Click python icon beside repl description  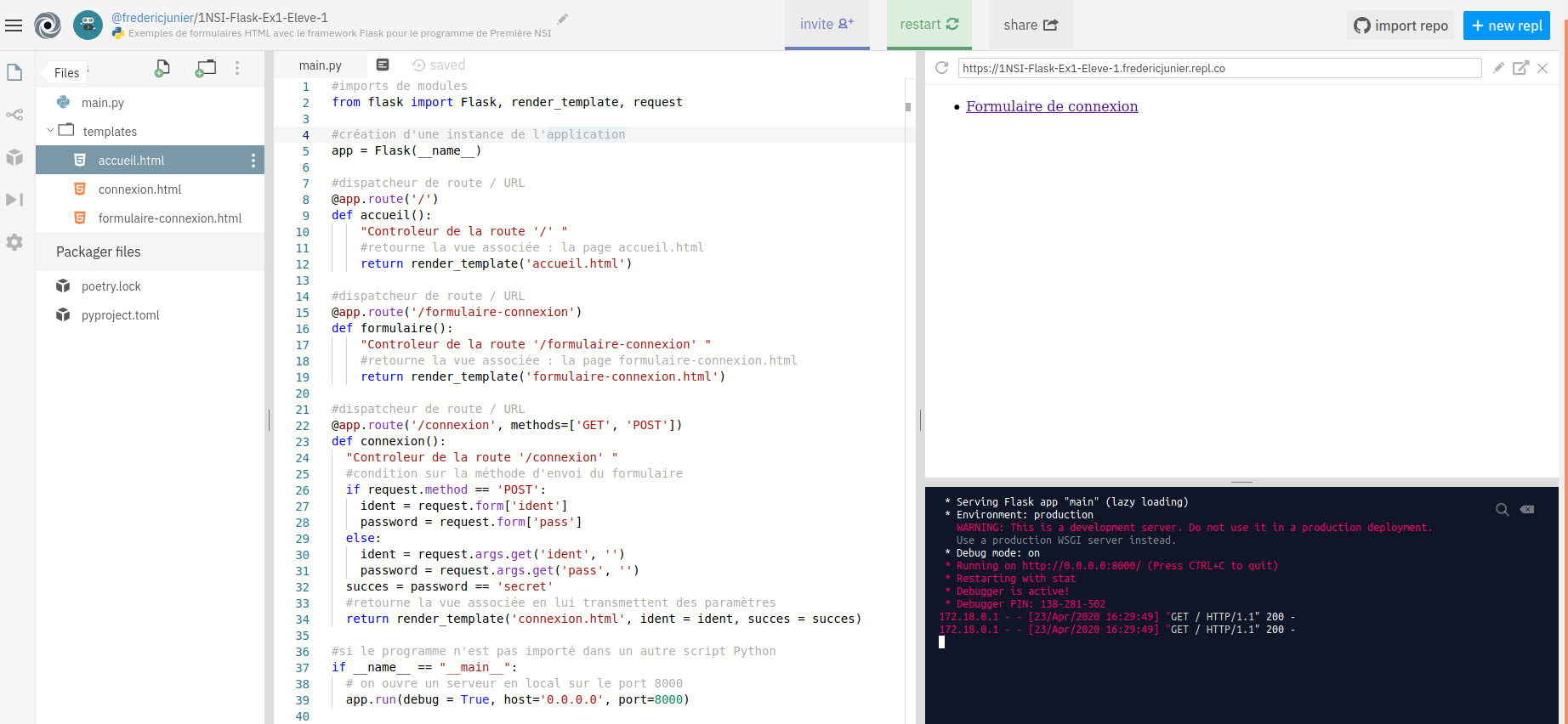(118, 33)
